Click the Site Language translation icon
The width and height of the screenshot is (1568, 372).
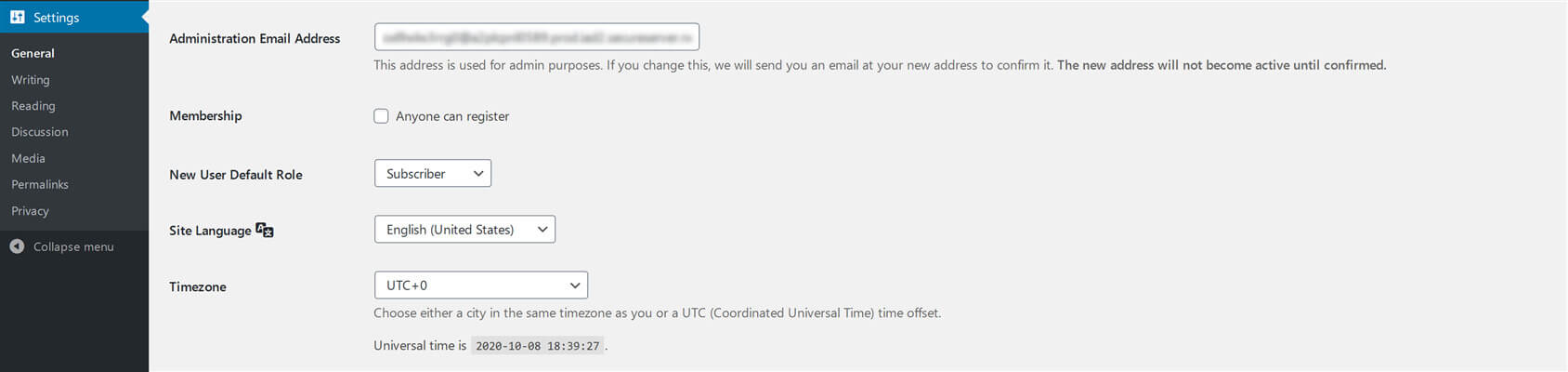(265, 230)
